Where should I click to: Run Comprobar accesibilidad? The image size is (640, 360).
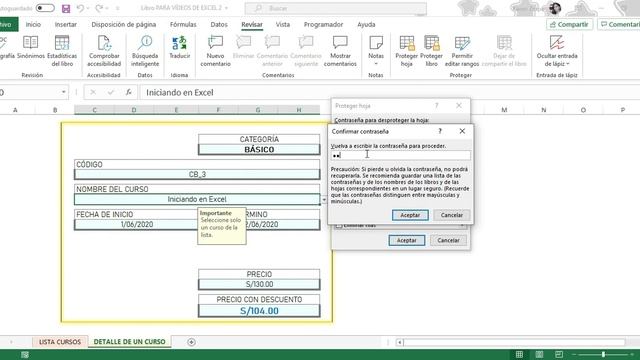tap(104, 51)
